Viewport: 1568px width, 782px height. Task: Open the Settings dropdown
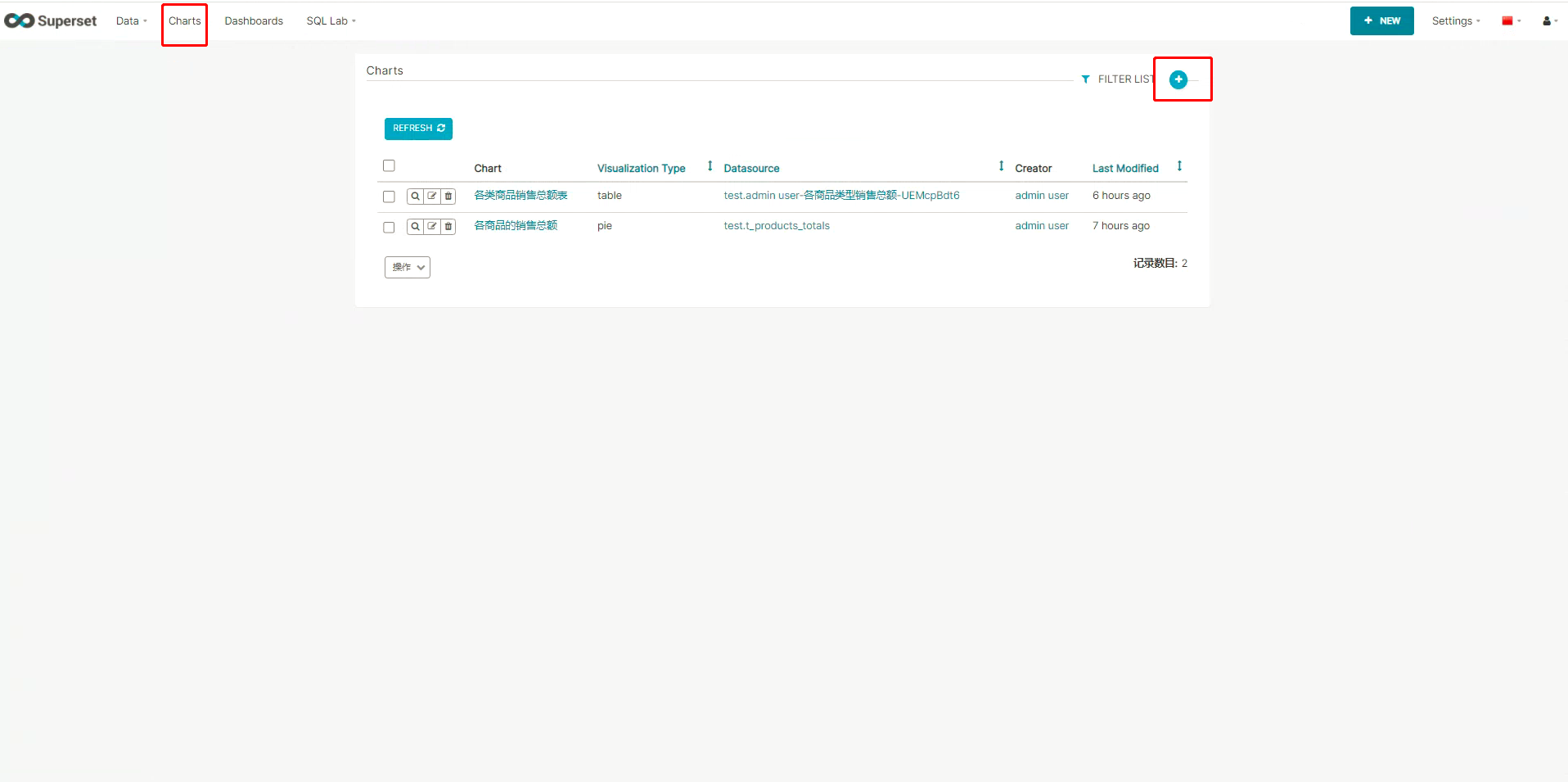point(1456,21)
